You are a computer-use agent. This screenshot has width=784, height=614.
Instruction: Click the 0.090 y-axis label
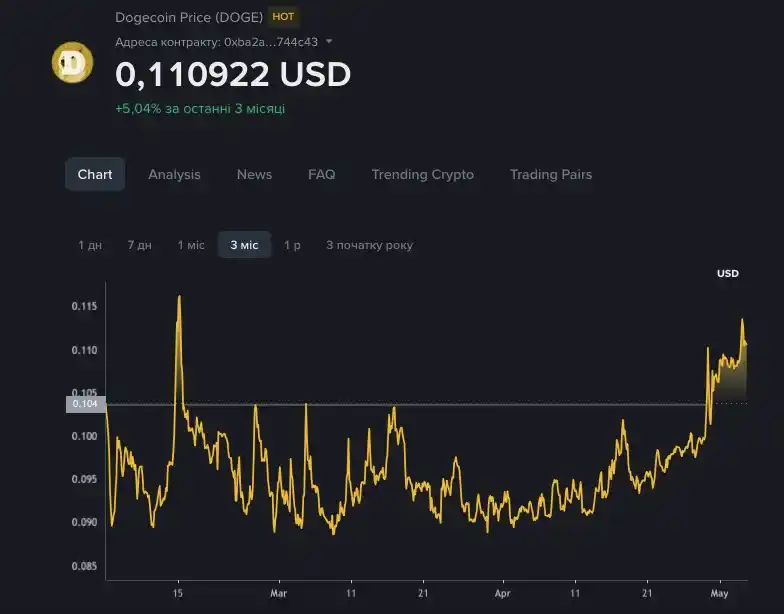click(84, 522)
